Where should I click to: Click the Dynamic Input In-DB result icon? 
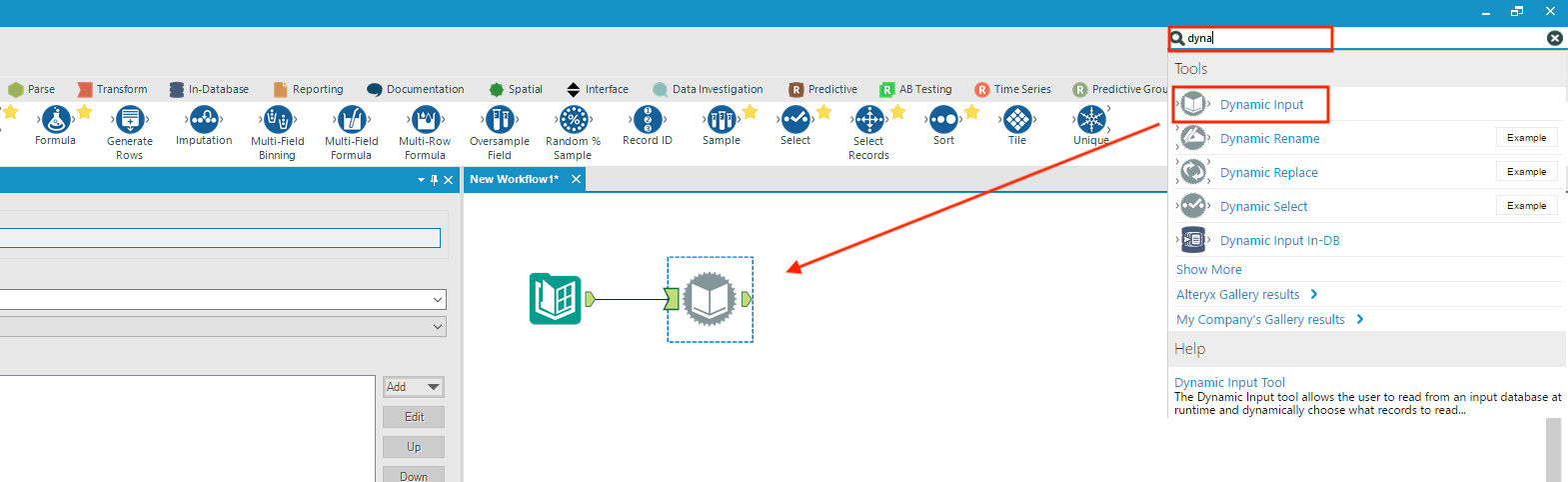(1193, 240)
